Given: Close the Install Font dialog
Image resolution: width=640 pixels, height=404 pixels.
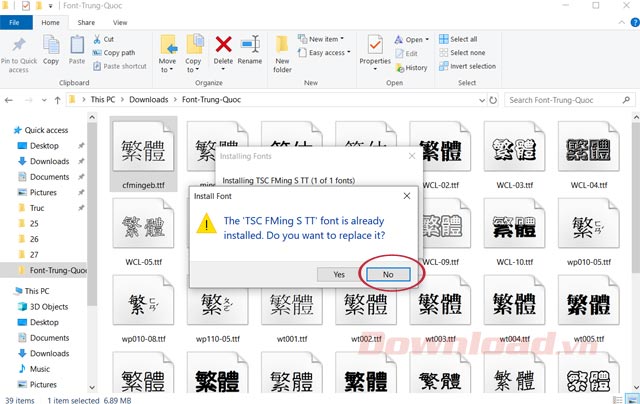Looking at the screenshot, I should tap(407, 196).
